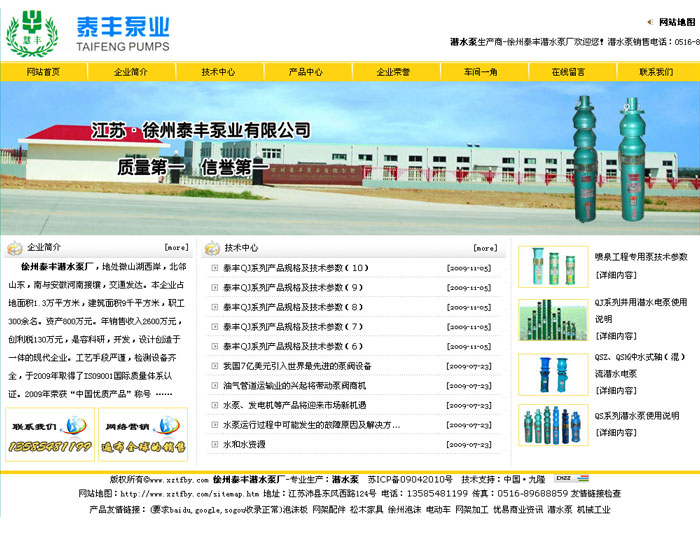The height and width of the screenshot is (560, 700).
Task: Open article 泰丰QJ系列产品规格及技术参数(9)
Action: 293,288
